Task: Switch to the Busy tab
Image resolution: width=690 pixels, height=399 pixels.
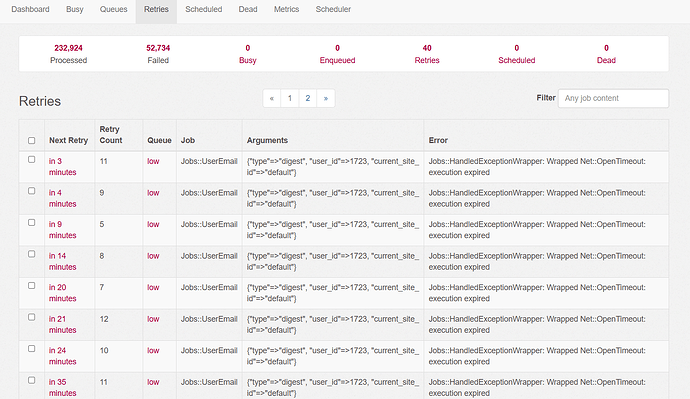Action: pos(75,9)
